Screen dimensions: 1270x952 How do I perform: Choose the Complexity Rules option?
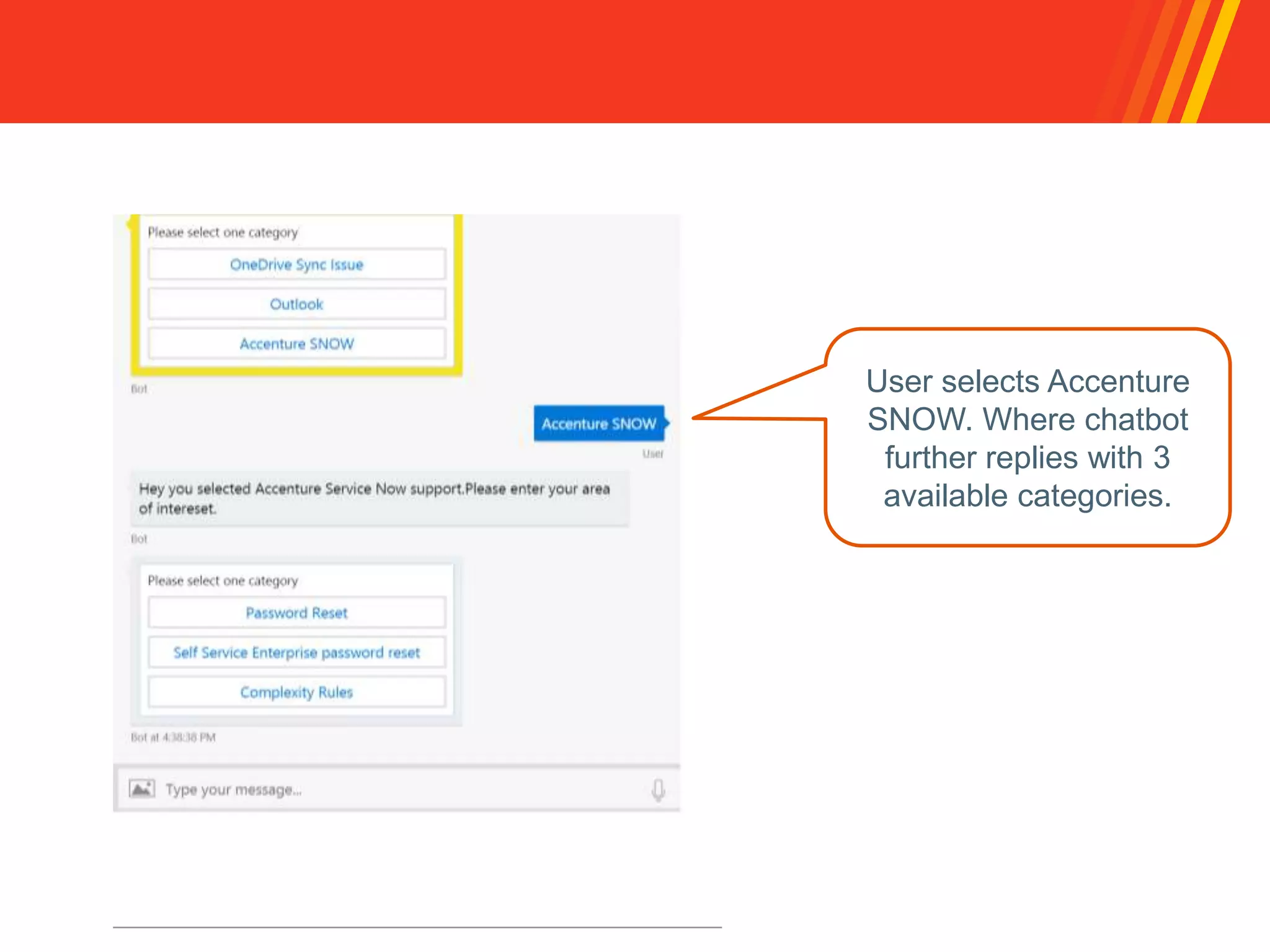[x=296, y=692]
